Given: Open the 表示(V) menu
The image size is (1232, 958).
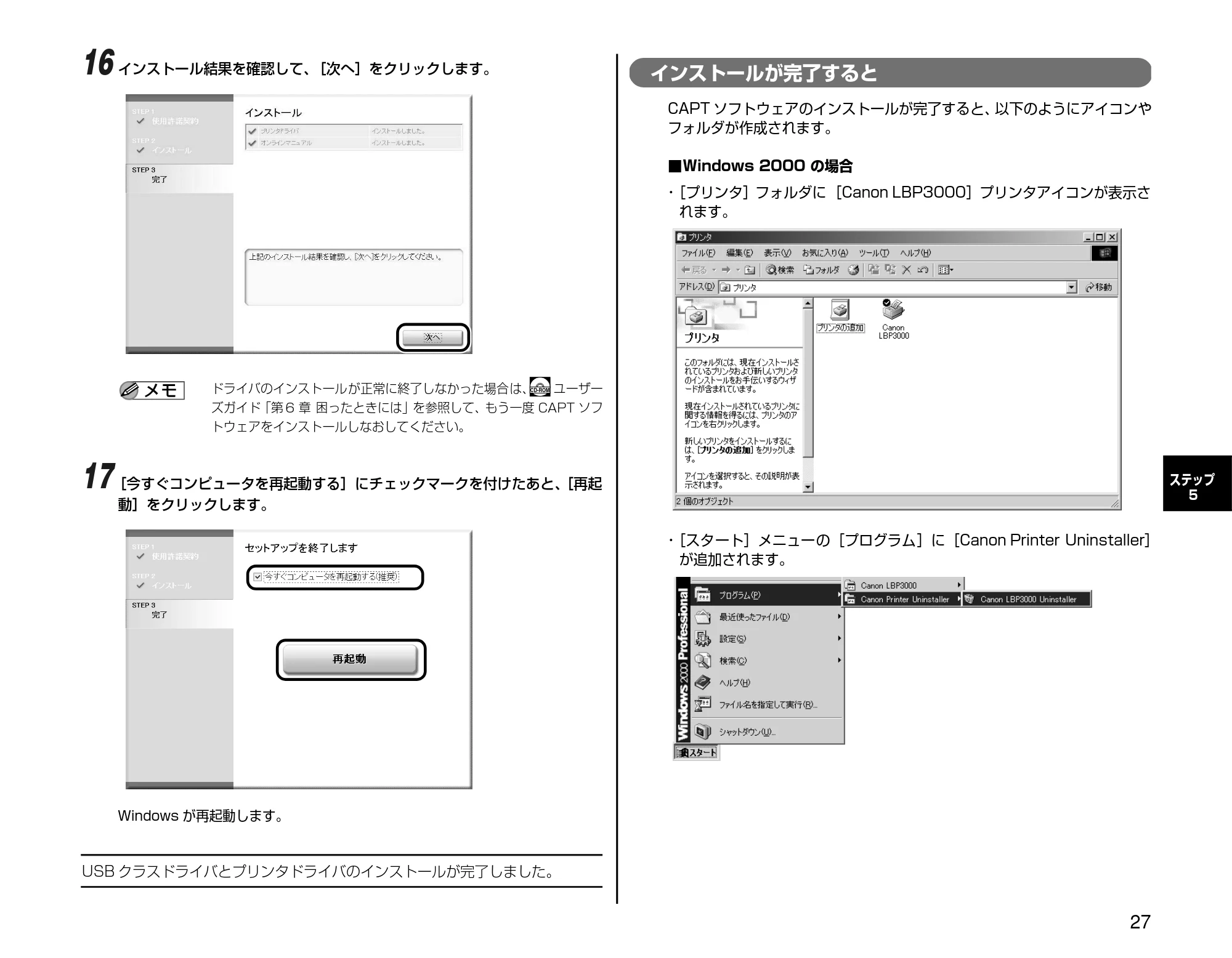Looking at the screenshot, I should pyautogui.click(x=777, y=253).
